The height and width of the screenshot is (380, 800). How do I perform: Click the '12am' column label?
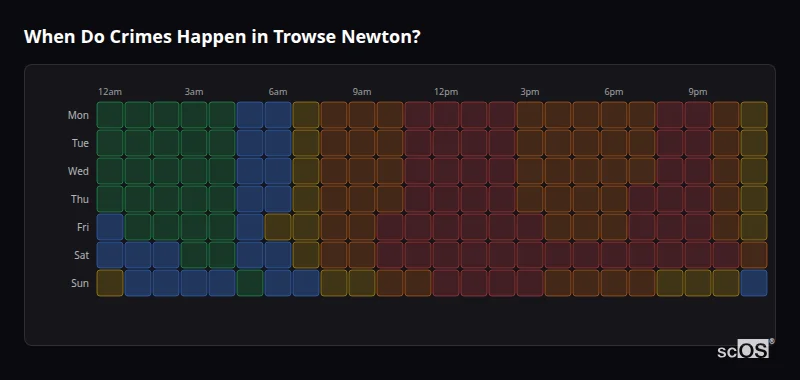coord(110,92)
